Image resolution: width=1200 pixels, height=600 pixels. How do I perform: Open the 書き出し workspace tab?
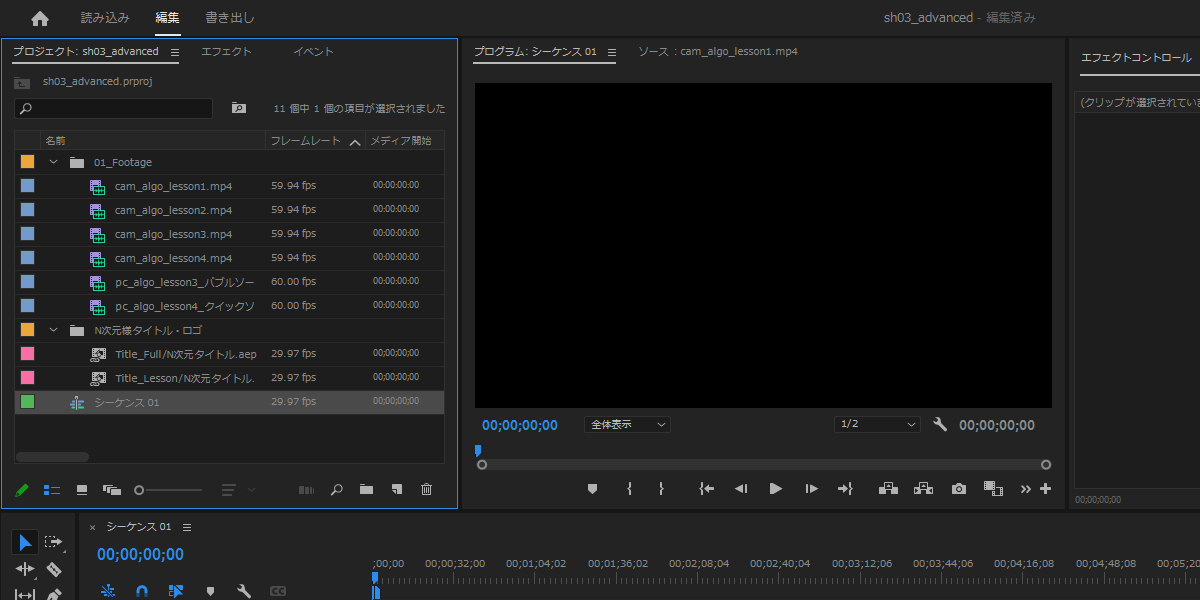click(x=230, y=18)
